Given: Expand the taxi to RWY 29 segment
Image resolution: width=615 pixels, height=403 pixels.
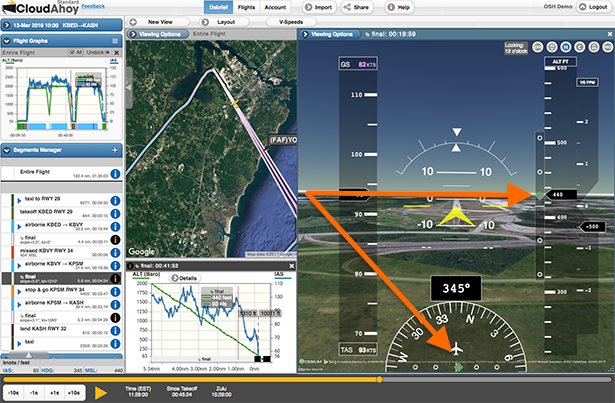Looking at the screenshot, I should (x=19, y=201).
